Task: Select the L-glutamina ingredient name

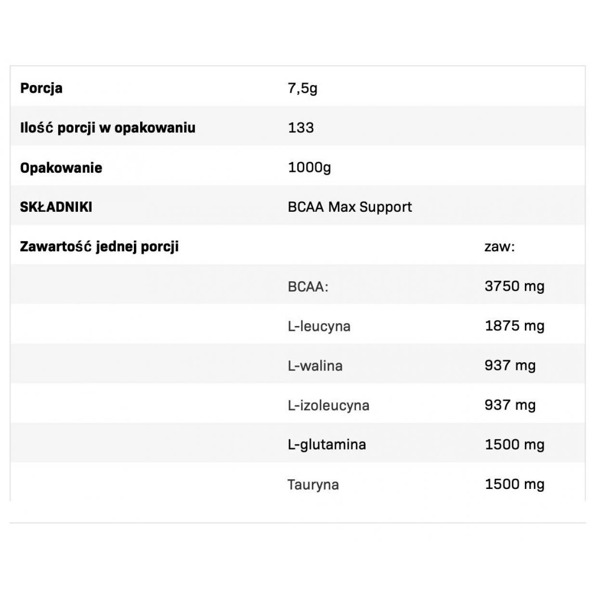Action: [x=327, y=445]
